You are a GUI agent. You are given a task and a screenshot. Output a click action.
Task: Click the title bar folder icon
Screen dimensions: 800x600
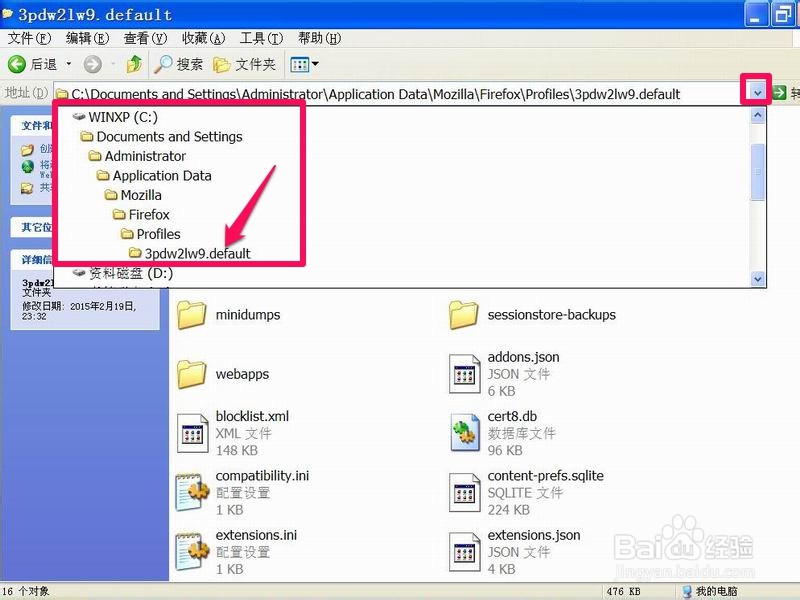tap(7, 13)
